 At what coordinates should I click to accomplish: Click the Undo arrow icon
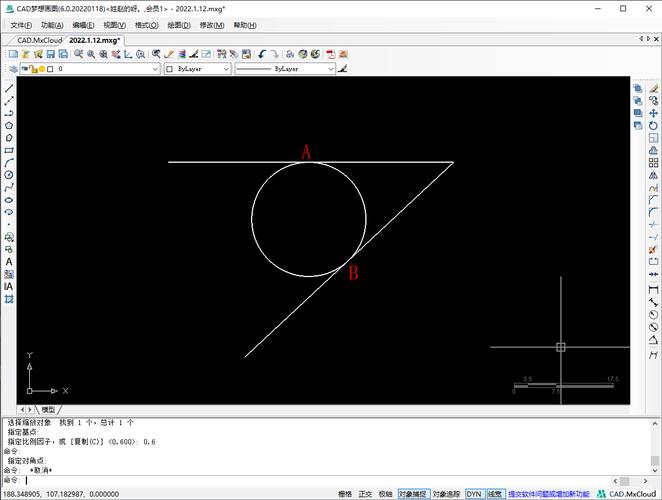(262, 54)
